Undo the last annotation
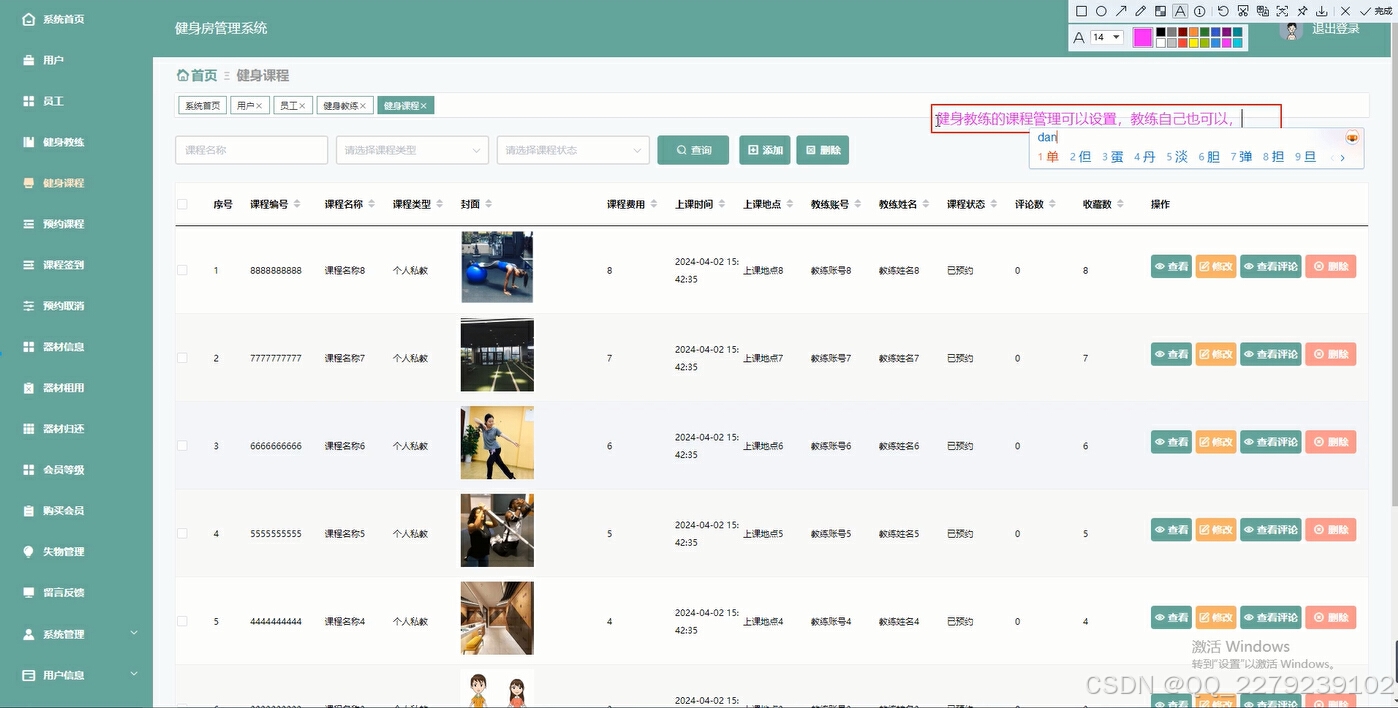Image resolution: width=1398 pixels, height=708 pixels. pyautogui.click(x=1223, y=11)
